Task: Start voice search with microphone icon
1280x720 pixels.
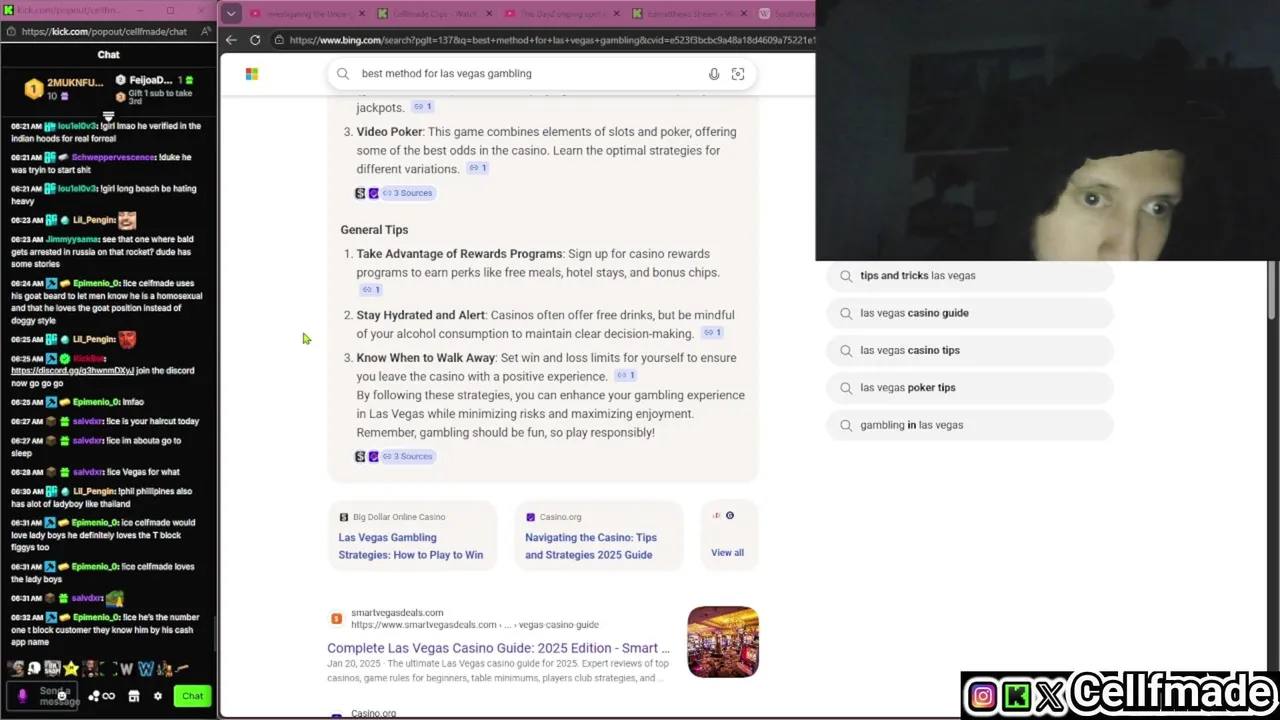Action: pos(714,74)
